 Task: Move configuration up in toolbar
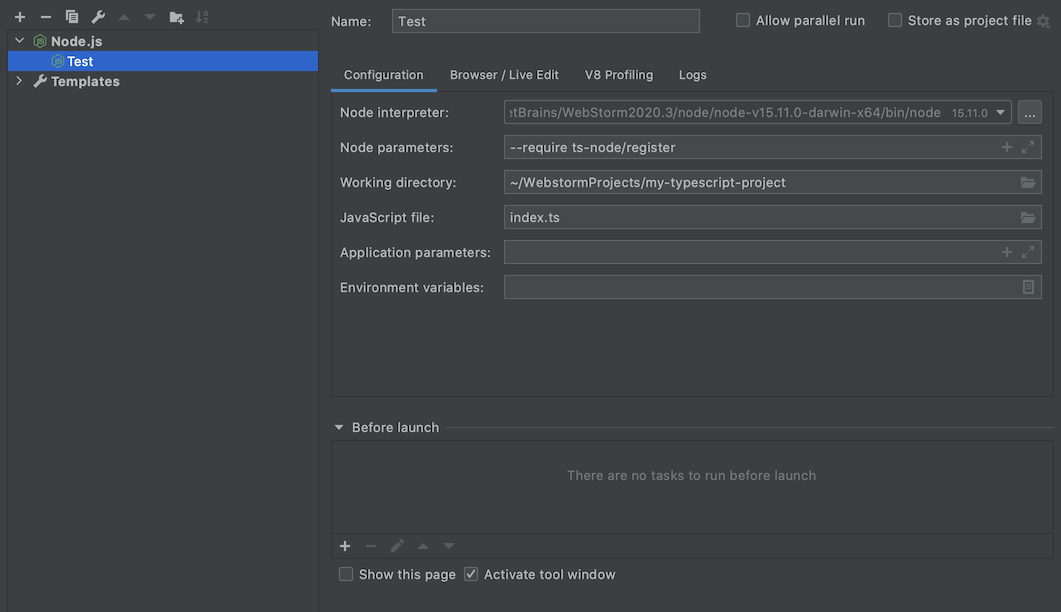click(124, 17)
